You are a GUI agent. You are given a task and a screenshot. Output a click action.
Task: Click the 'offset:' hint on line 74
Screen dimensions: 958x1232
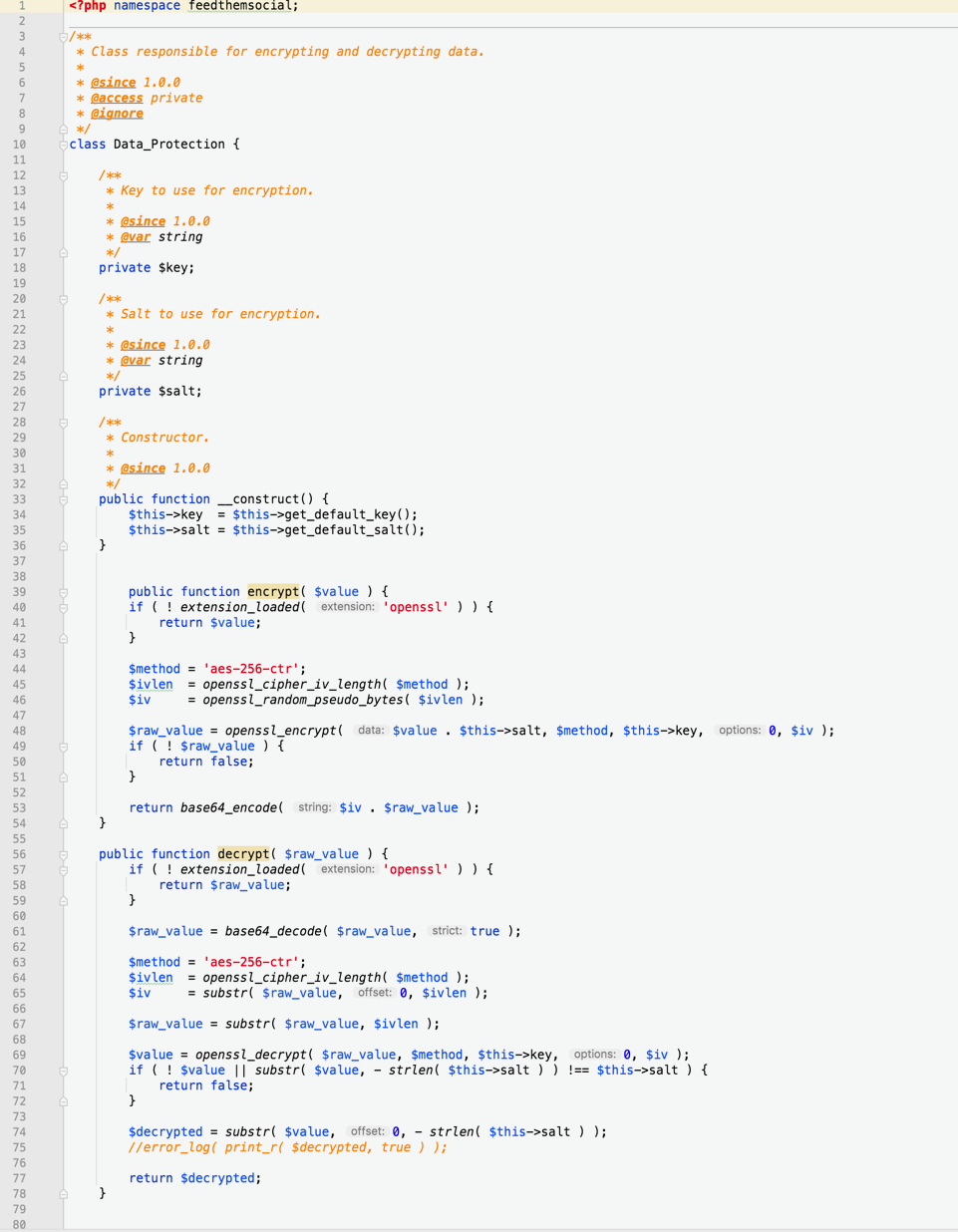click(367, 1132)
